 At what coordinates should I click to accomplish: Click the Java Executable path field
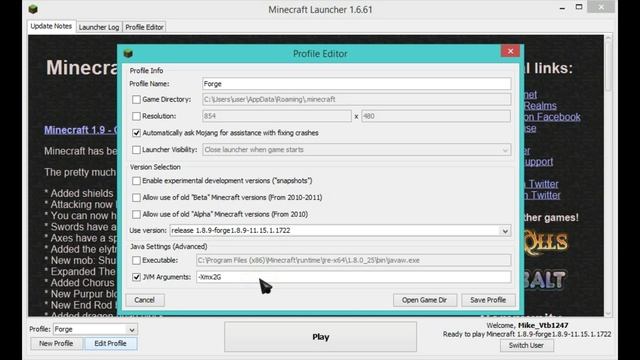[353, 260]
